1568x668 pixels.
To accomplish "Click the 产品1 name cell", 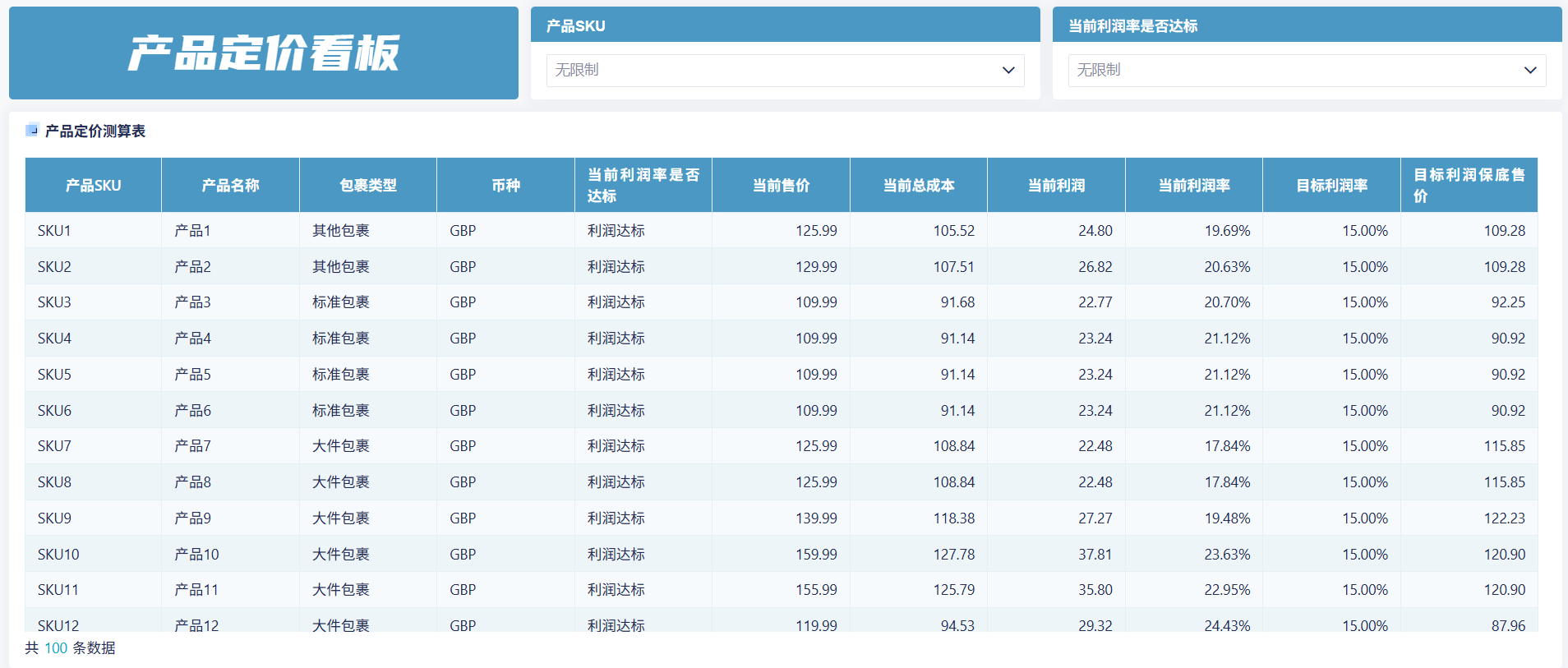I will tap(231, 231).
